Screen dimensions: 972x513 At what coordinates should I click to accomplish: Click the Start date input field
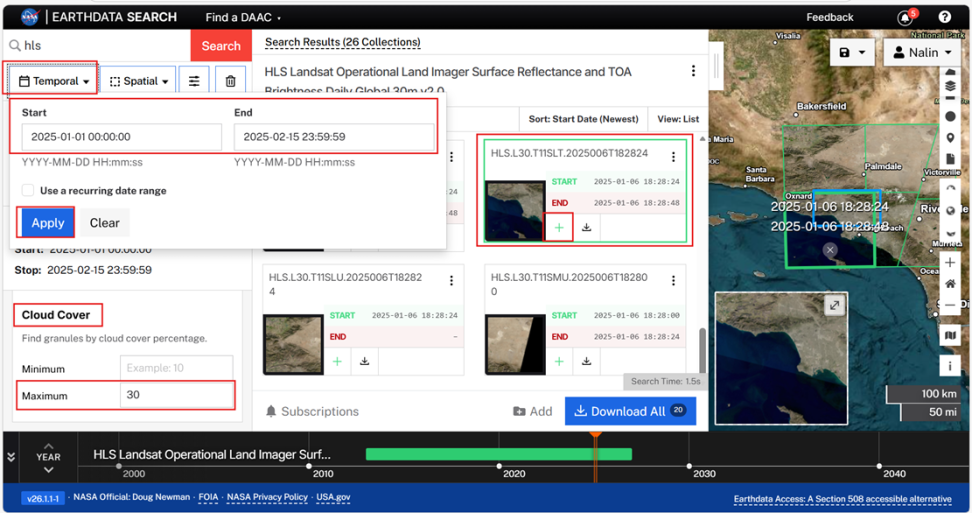(122, 137)
